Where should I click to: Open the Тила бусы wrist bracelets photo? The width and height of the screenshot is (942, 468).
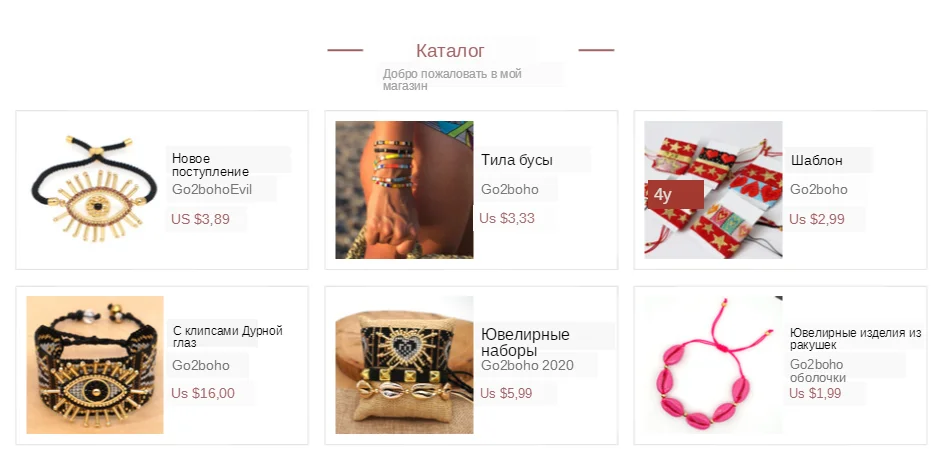tap(404, 190)
